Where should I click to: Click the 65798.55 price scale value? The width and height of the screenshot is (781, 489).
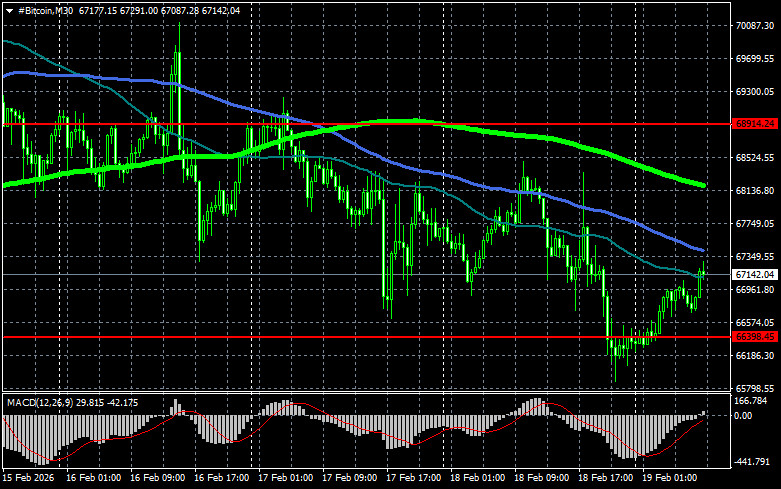pyautogui.click(x=755, y=388)
